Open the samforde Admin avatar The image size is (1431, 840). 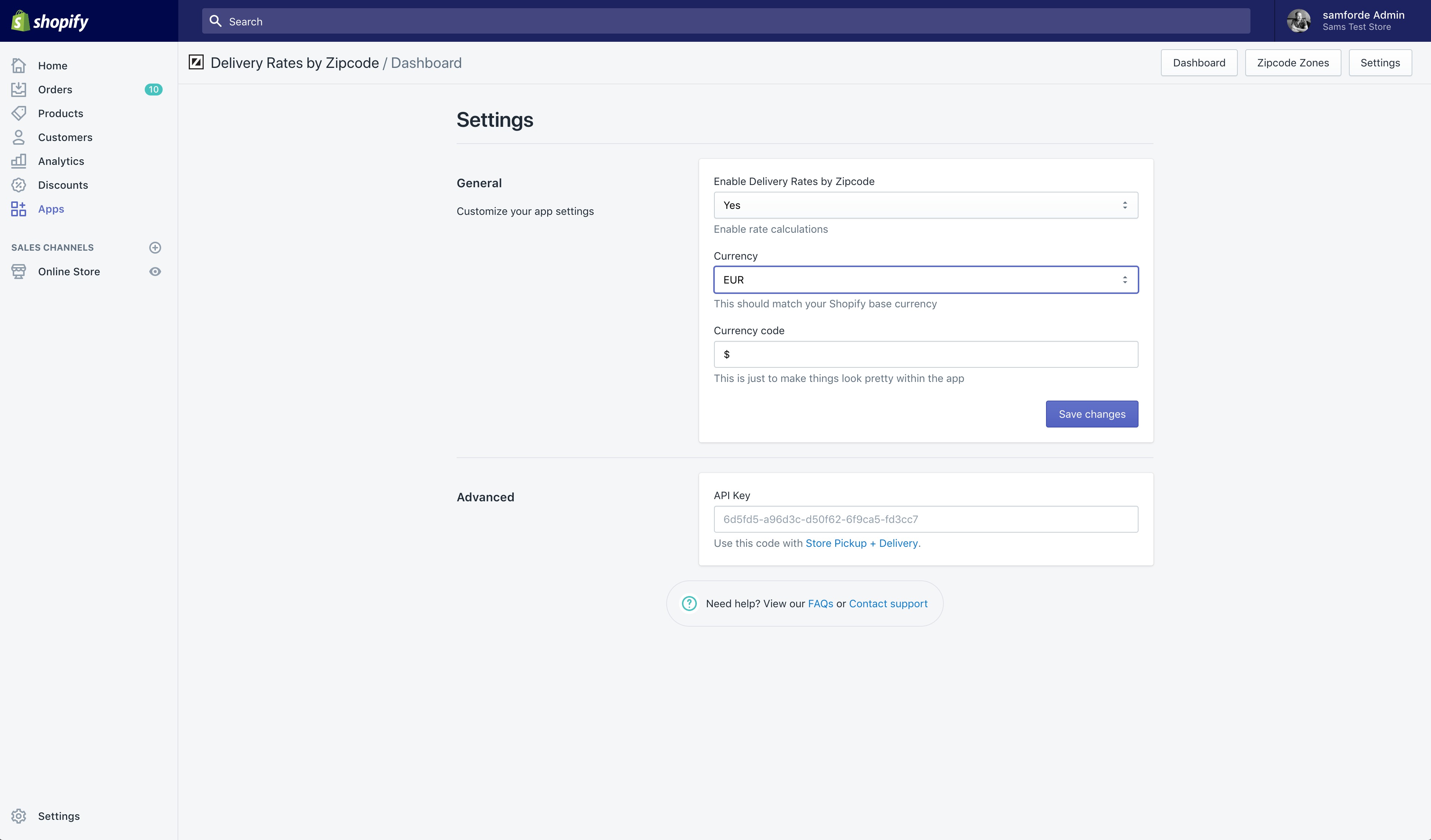[x=1299, y=21]
